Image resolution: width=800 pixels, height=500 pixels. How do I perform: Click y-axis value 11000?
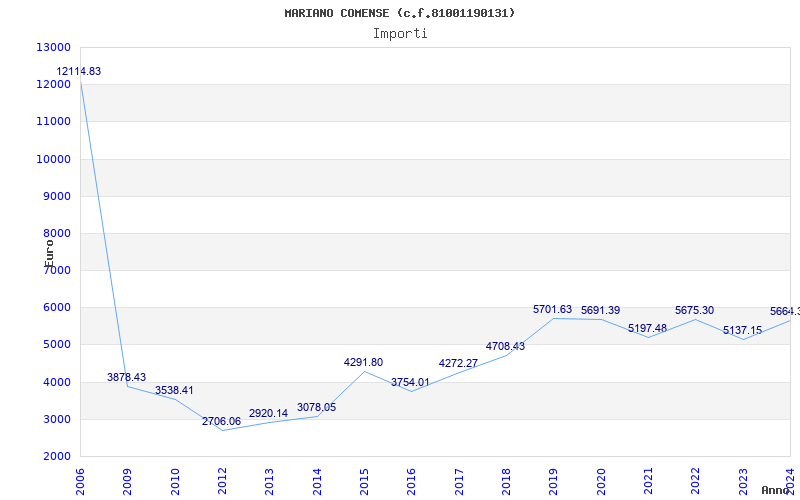(53, 122)
